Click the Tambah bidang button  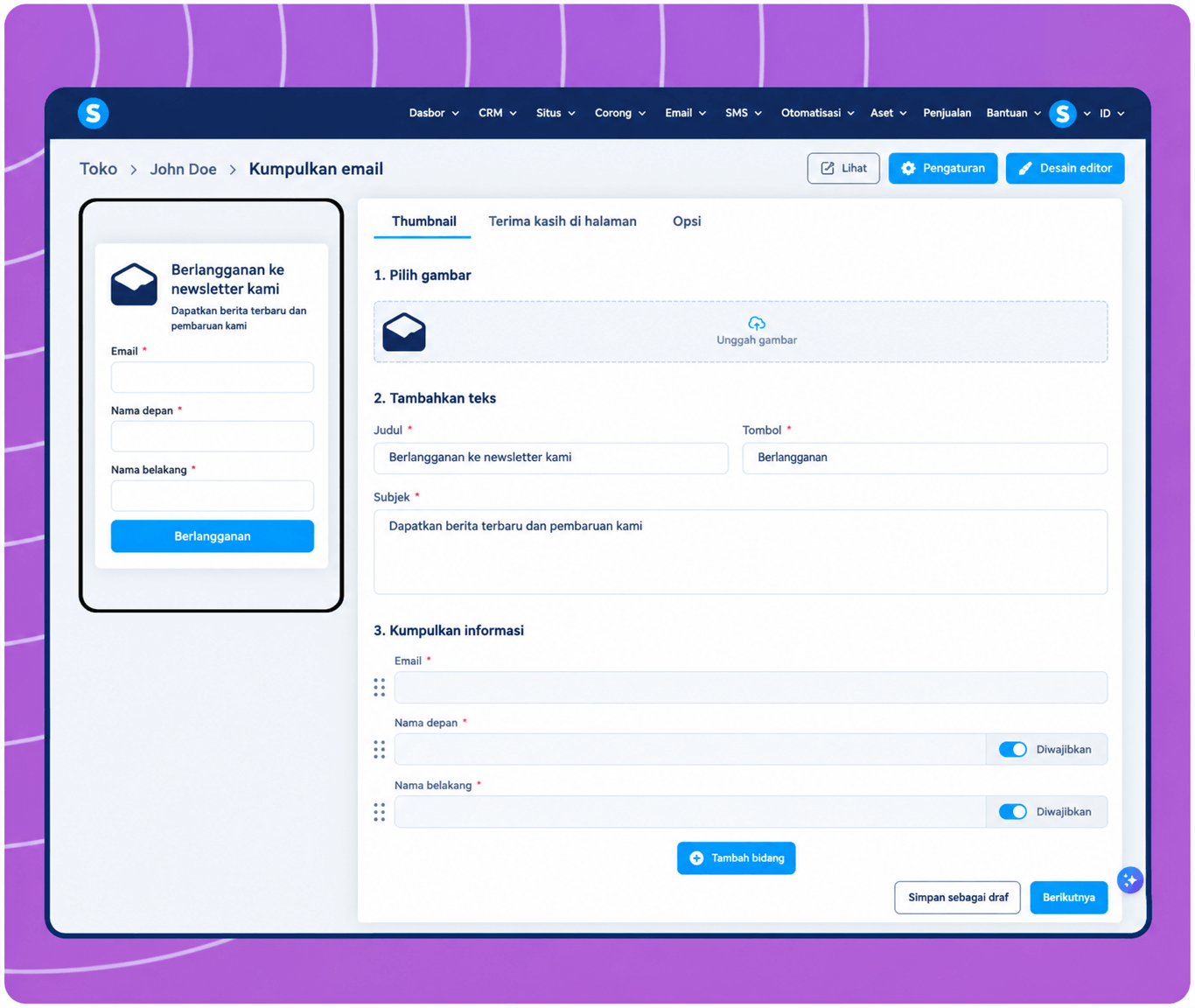[736, 858]
